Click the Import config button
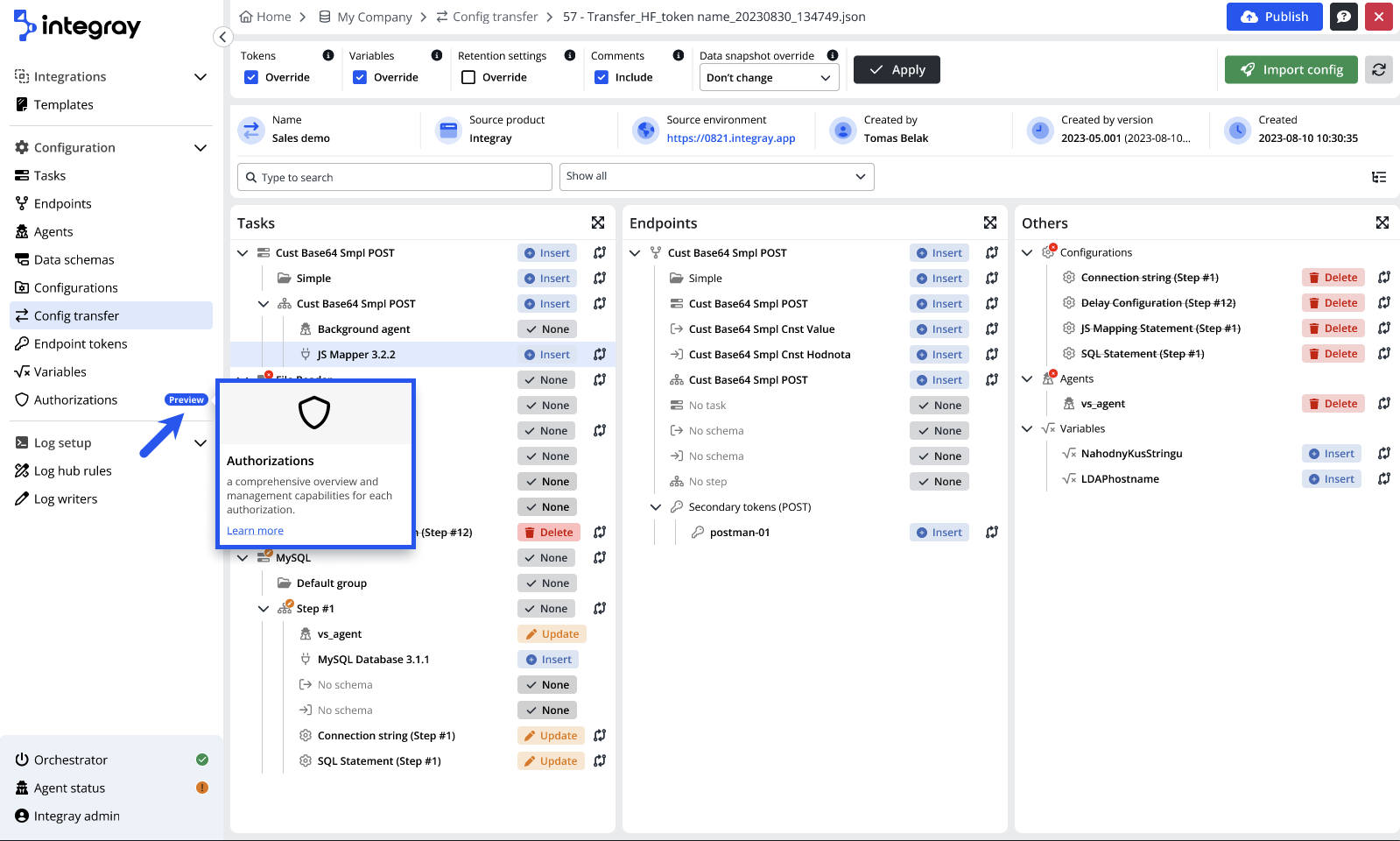This screenshot has height=841, width=1400. [1291, 70]
